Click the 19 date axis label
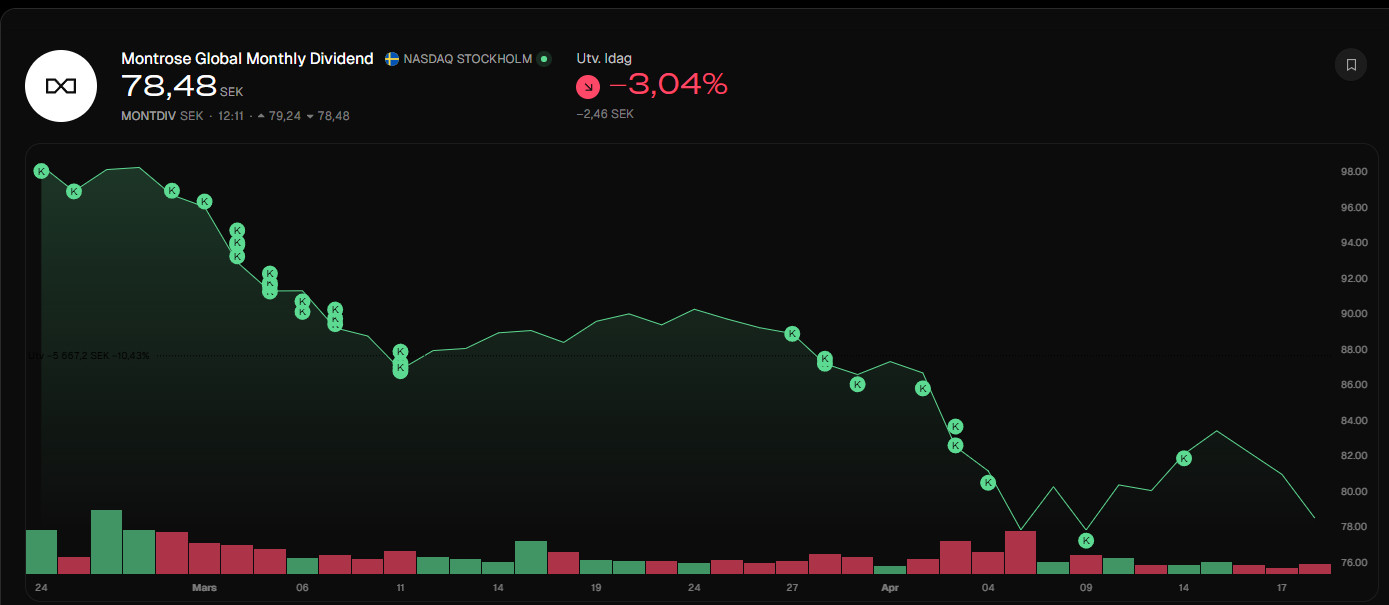Viewport: 1389px width, 605px height. click(x=596, y=588)
